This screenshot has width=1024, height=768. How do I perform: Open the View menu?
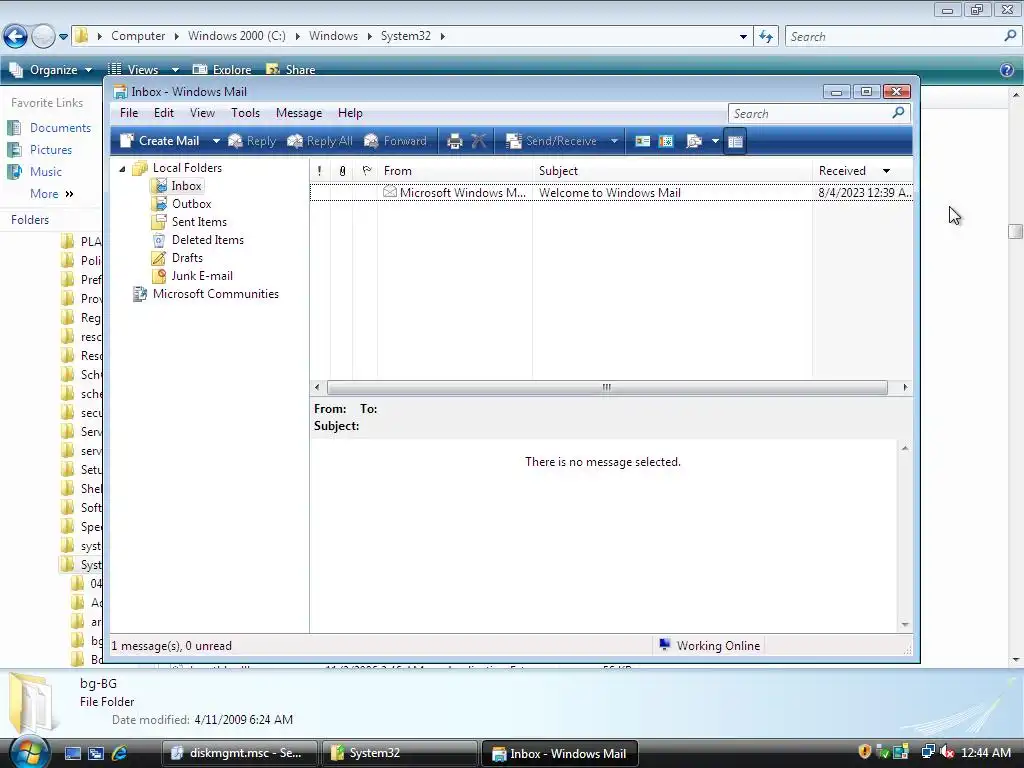point(202,113)
